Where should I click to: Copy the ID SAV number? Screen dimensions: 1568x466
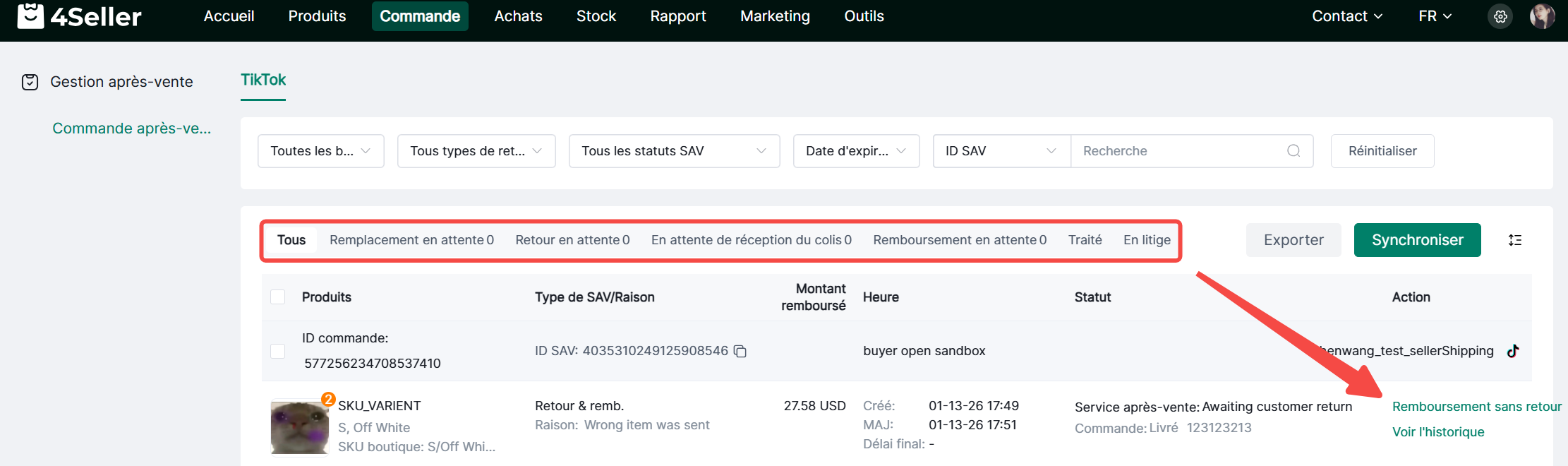[740, 351]
